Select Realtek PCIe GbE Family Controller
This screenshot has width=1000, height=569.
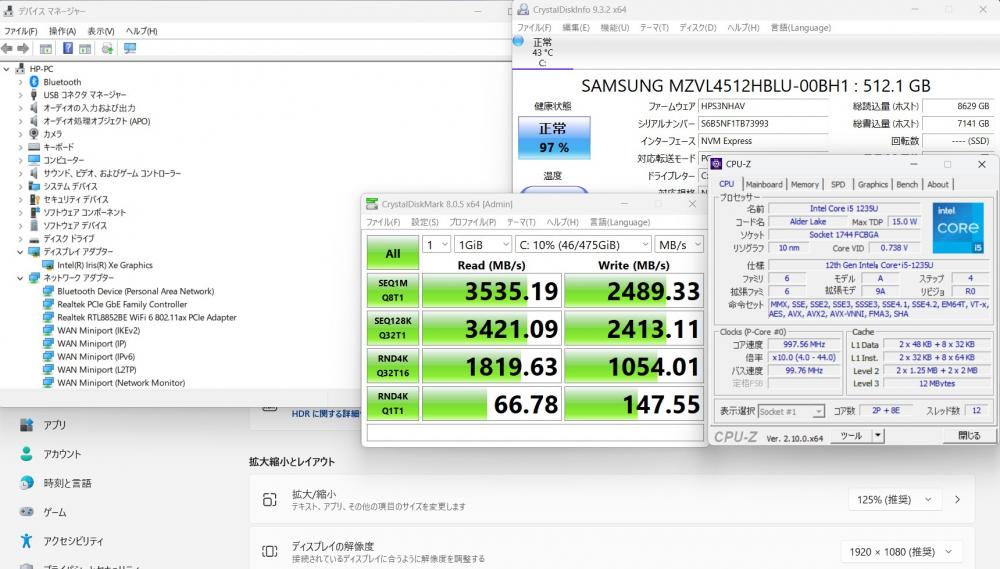coord(122,304)
